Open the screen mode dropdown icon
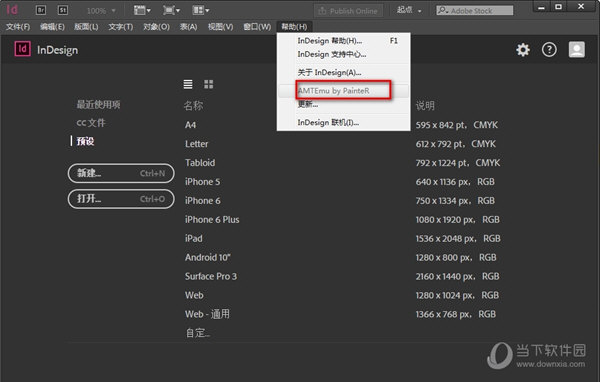 171,10
